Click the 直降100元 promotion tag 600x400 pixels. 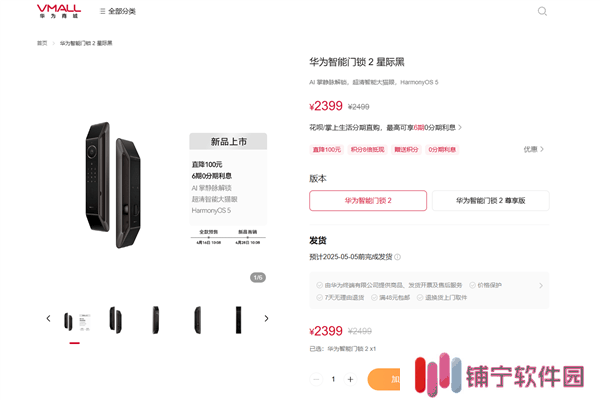pos(326,150)
